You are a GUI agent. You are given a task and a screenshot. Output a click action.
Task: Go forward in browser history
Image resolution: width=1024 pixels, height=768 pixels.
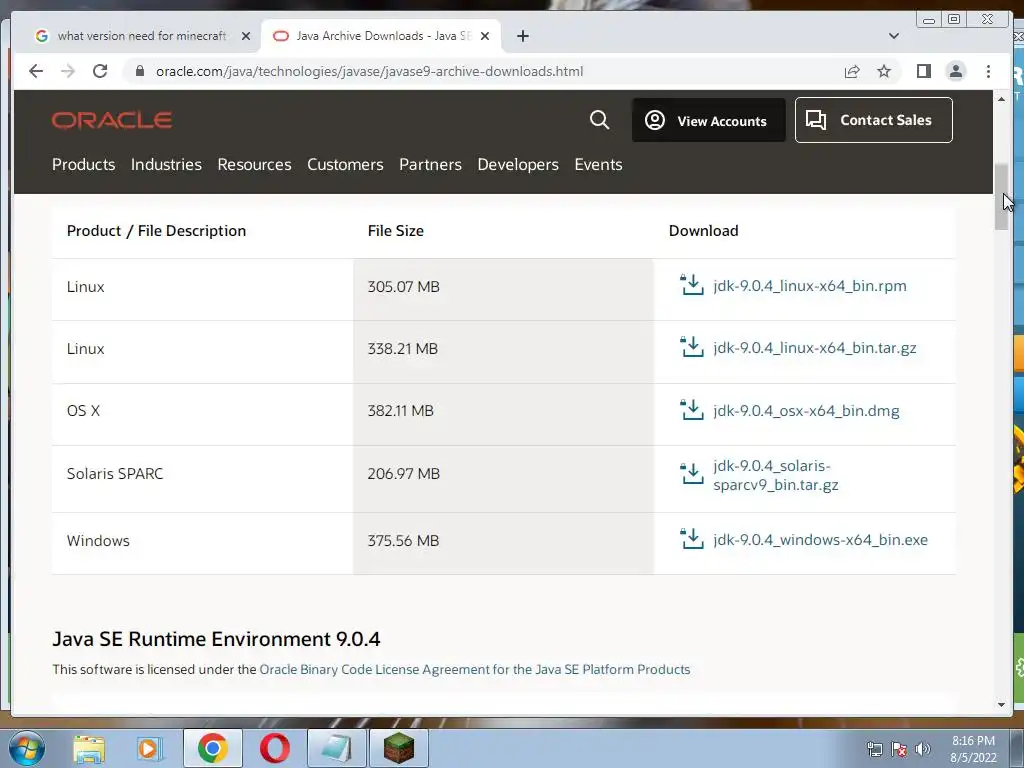(x=68, y=71)
